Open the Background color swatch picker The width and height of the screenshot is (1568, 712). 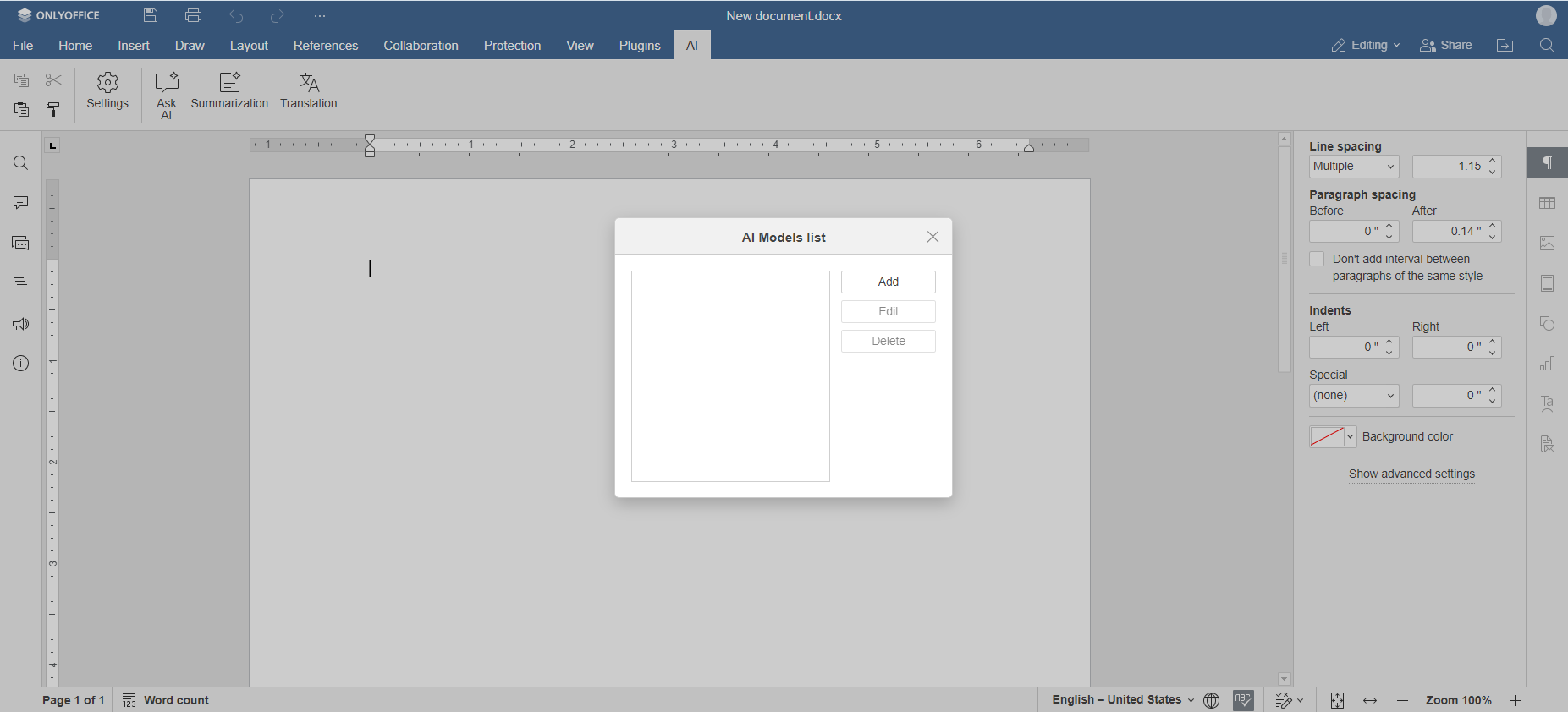pyautogui.click(x=1333, y=437)
